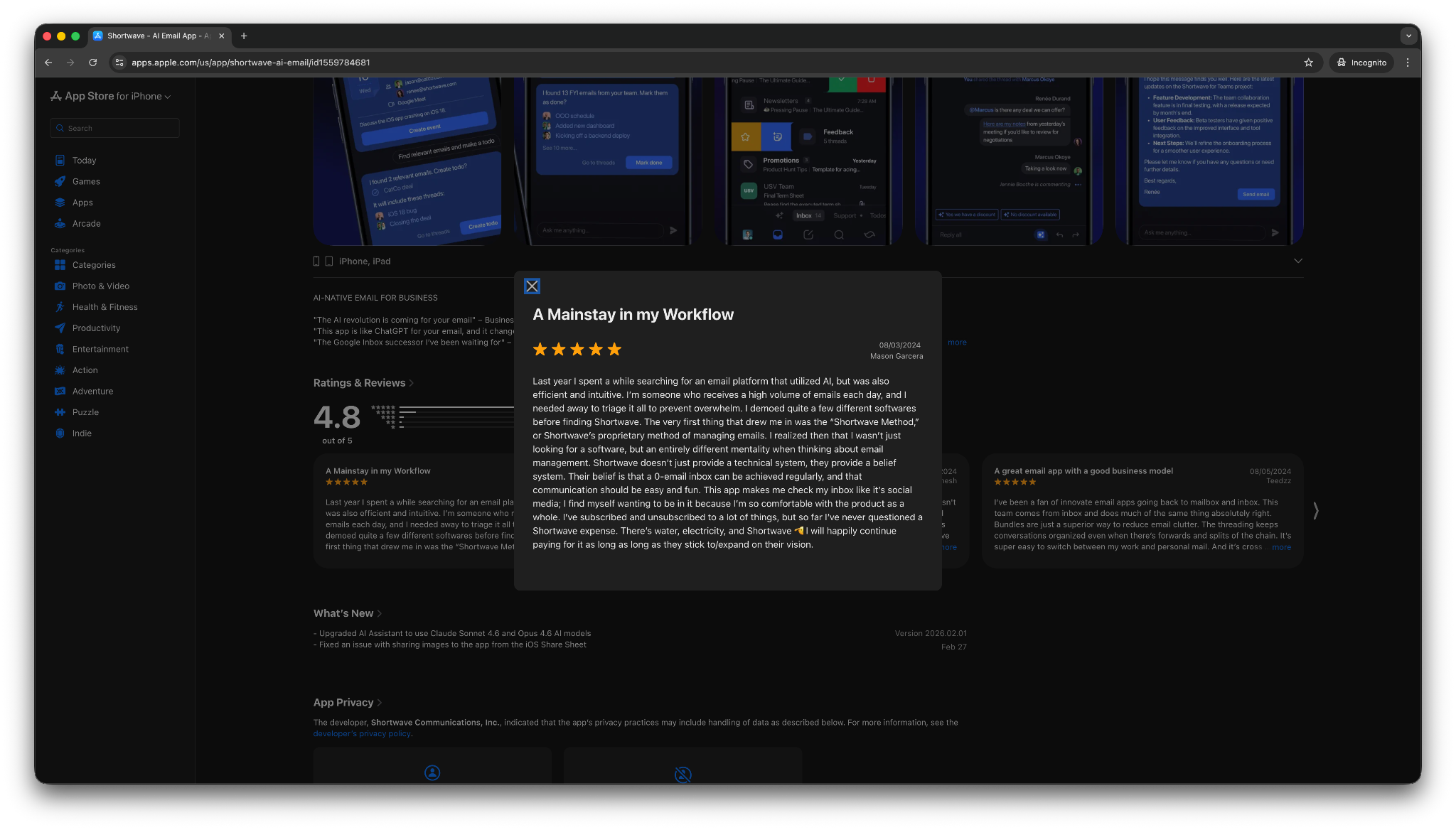Screen dimensions: 1456x830
Task: Show next reviews with right arrow
Action: [1316, 511]
